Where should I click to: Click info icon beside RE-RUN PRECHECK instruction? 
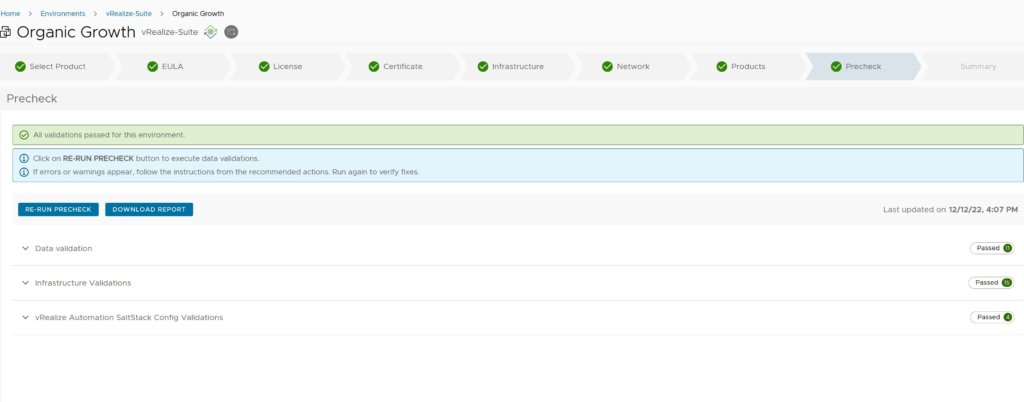(24, 159)
